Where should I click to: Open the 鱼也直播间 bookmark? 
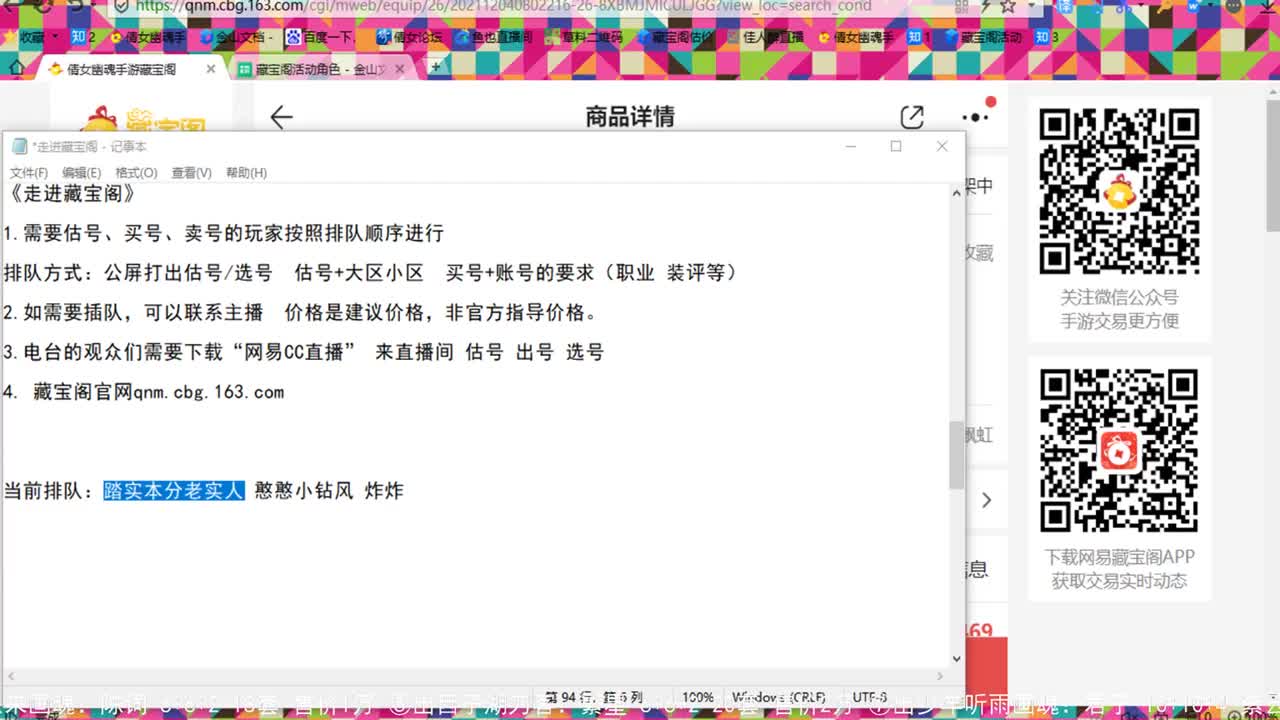pos(494,37)
